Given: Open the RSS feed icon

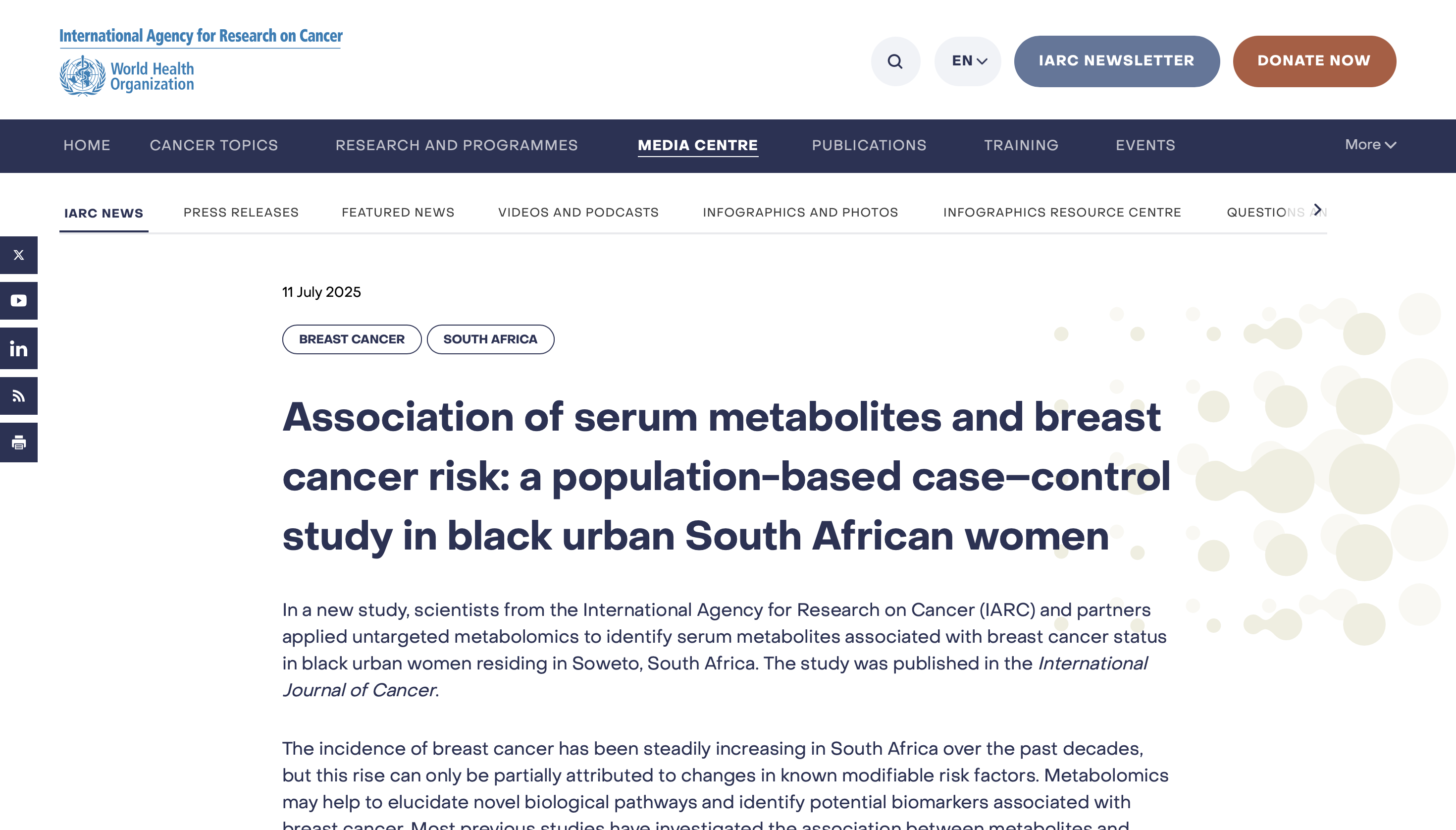Looking at the screenshot, I should [x=19, y=395].
